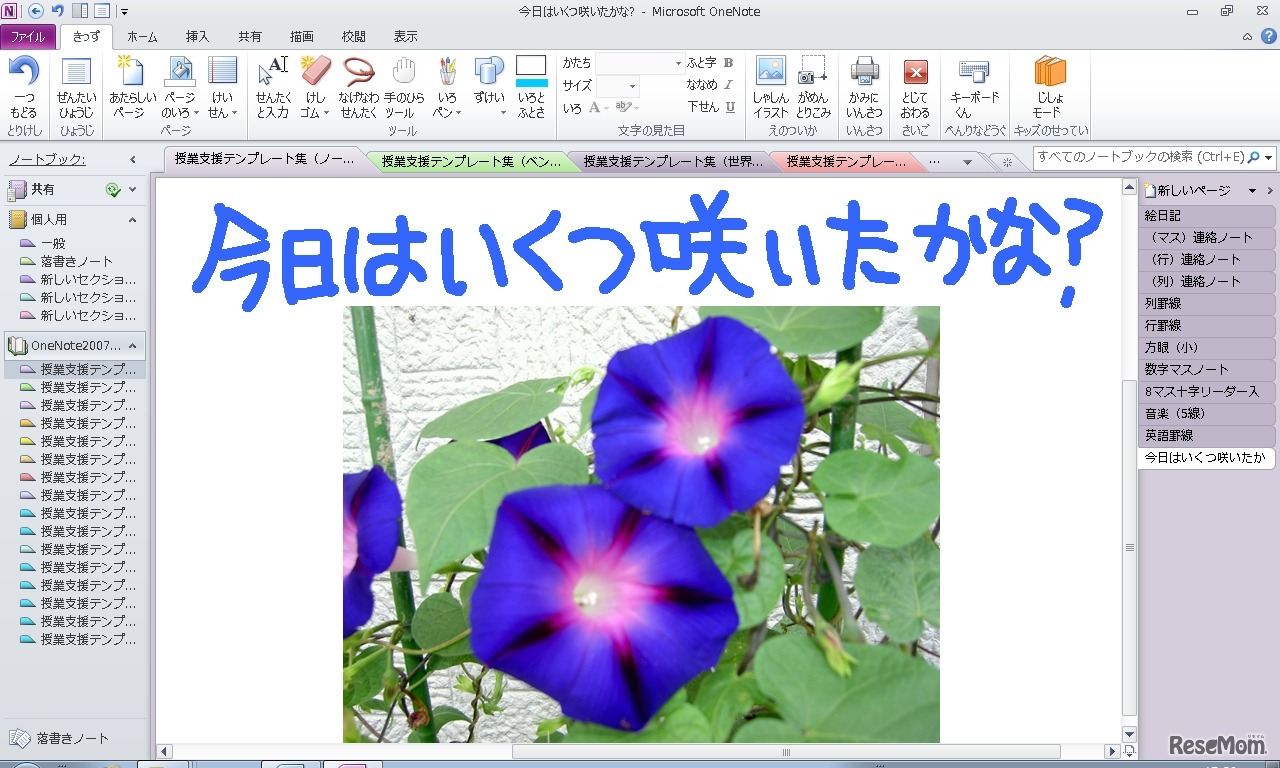The image size is (1280, 768).
Task: Enable じしょモード dictionary mode
Action: click(1048, 85)
